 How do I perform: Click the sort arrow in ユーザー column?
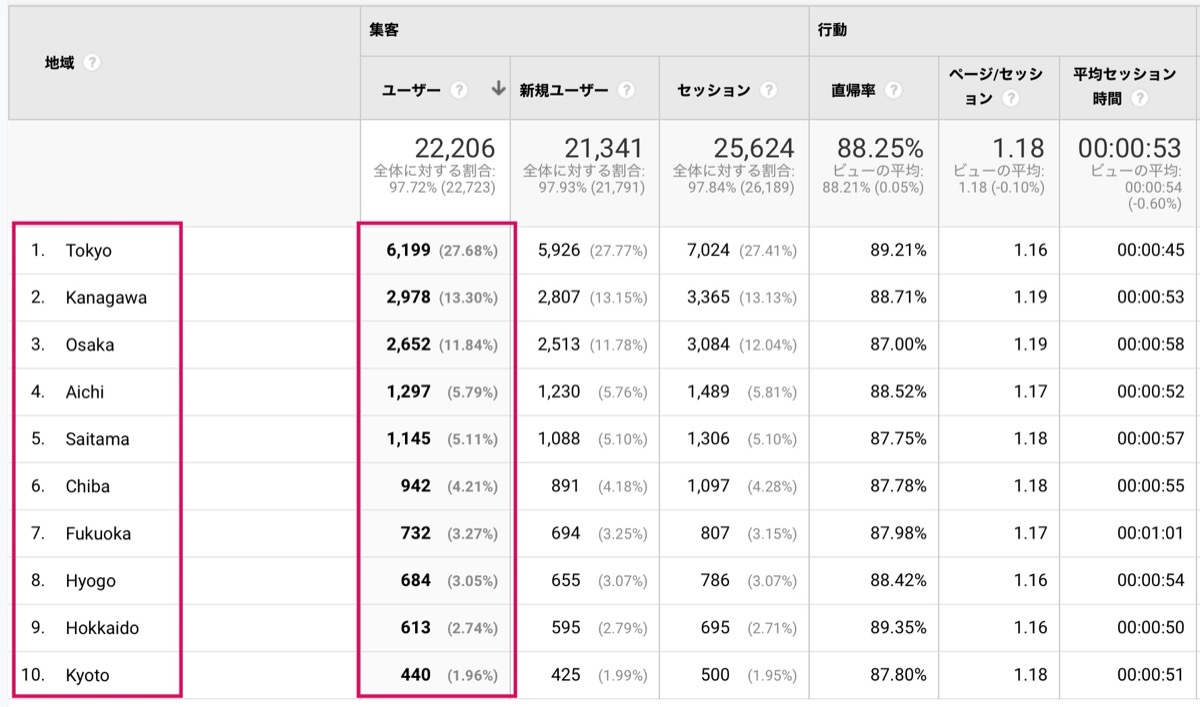coord(498,90)
